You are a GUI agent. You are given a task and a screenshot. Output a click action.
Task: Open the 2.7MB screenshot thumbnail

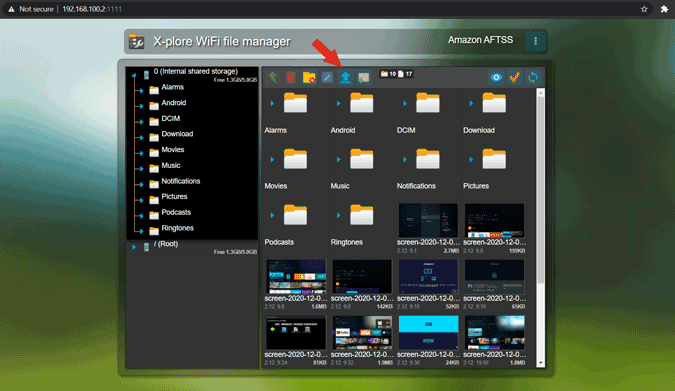tap(428, 220)
